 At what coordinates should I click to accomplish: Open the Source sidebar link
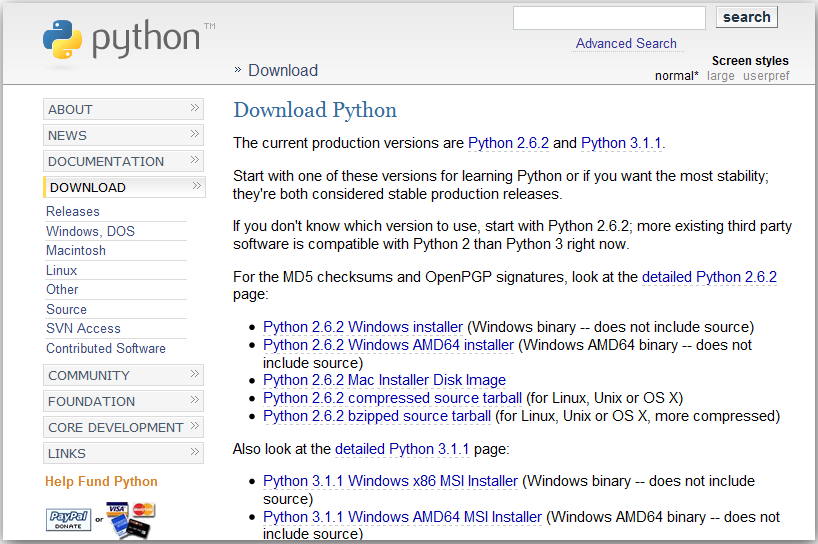pos(66,309)
